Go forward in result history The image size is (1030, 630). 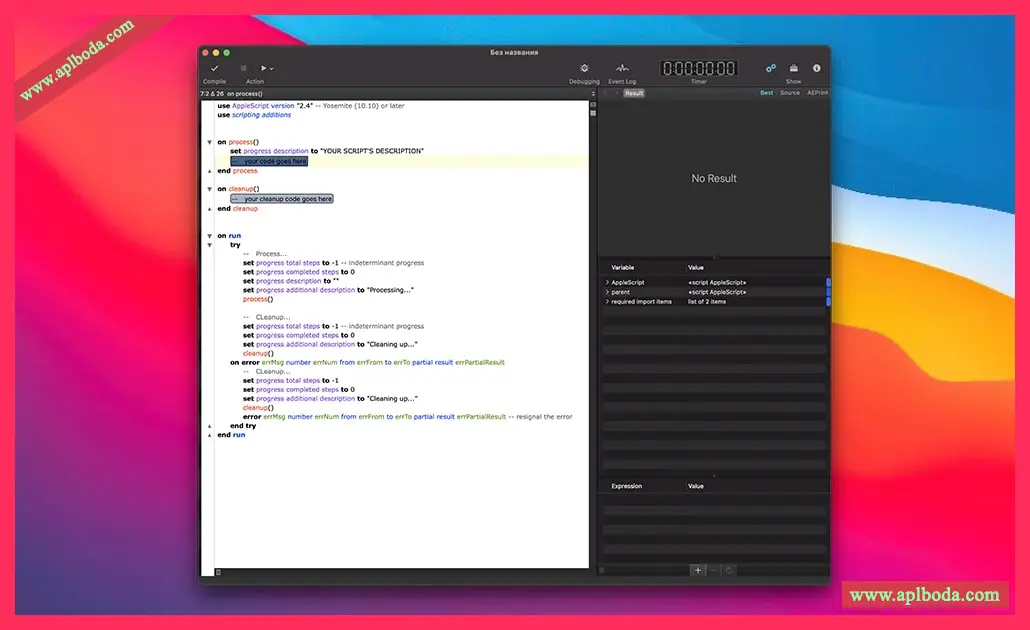pos(616,93)
